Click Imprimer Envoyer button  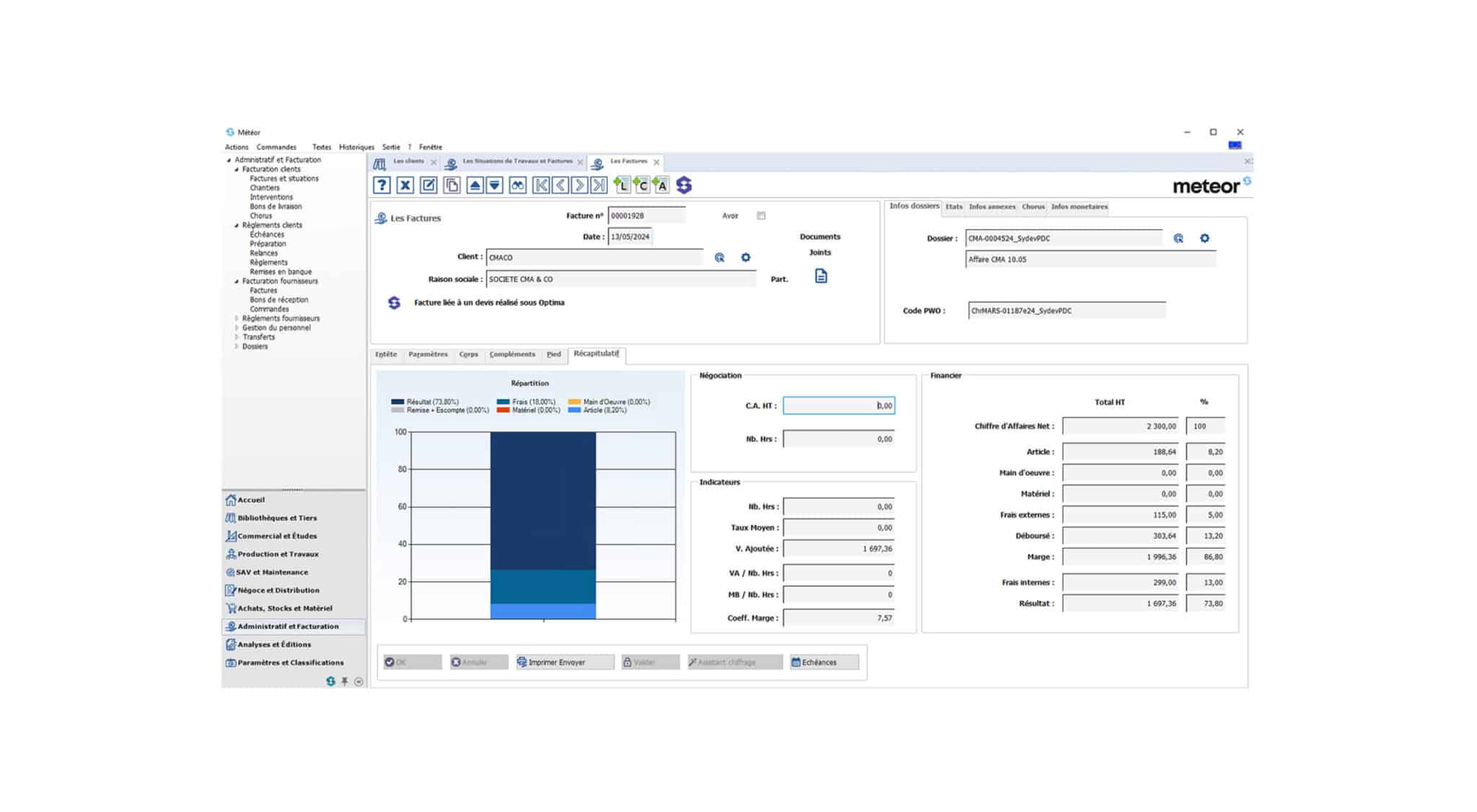pyautogui.click(x=565, y=662)
